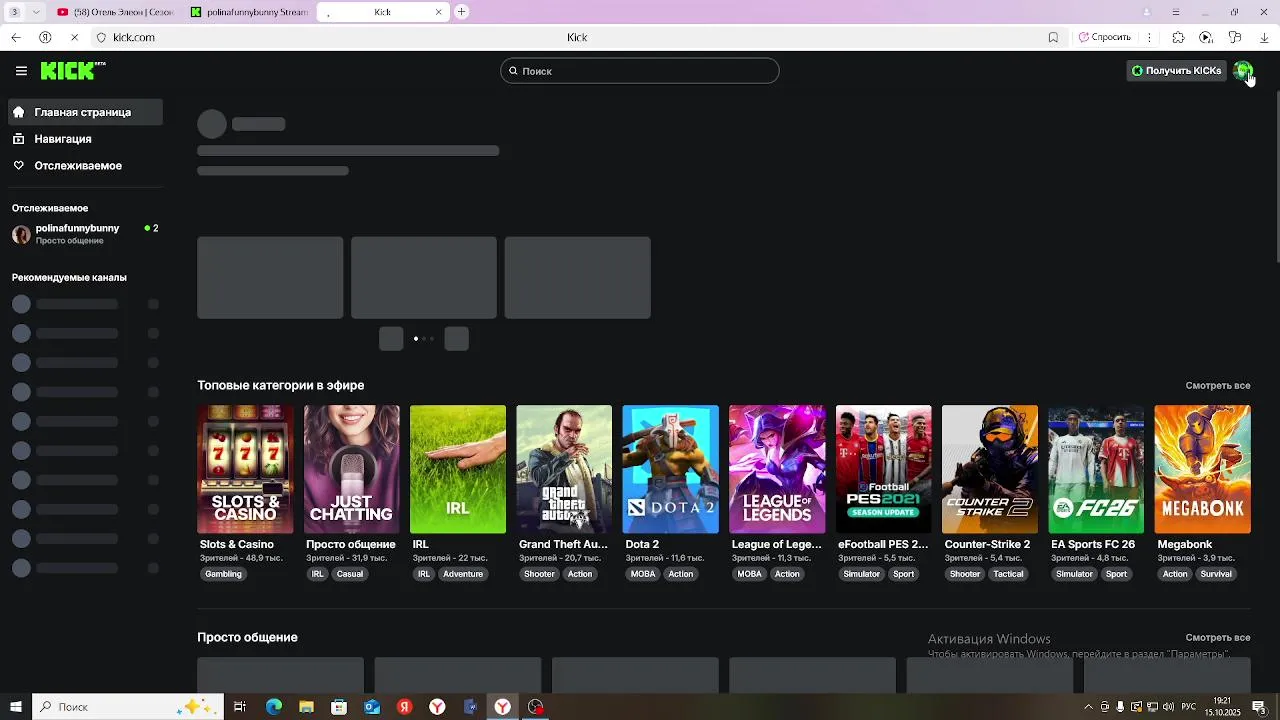Switch to the Отель Элеон YouTube tab

115,12
